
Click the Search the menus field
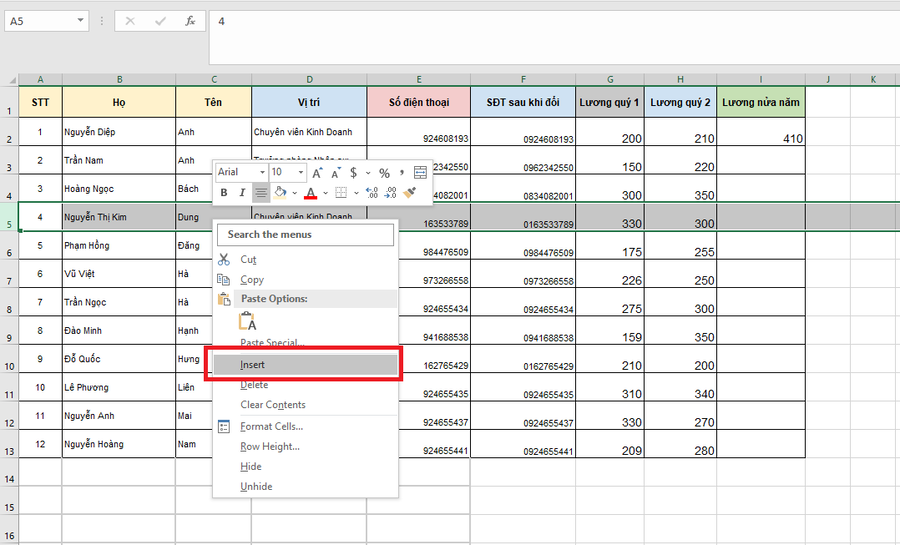pos(305,235)
